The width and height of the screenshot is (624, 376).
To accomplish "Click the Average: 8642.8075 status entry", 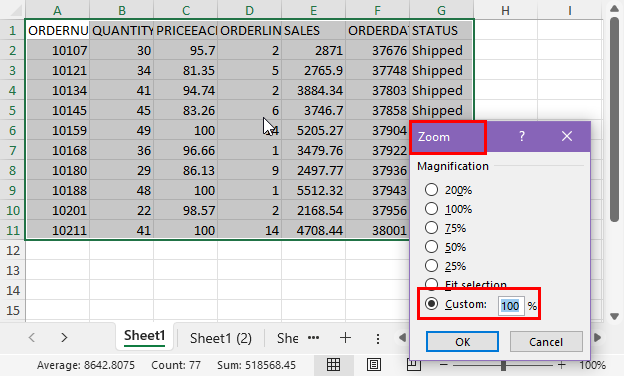I will pyautogui.click(x=86, y=365).
